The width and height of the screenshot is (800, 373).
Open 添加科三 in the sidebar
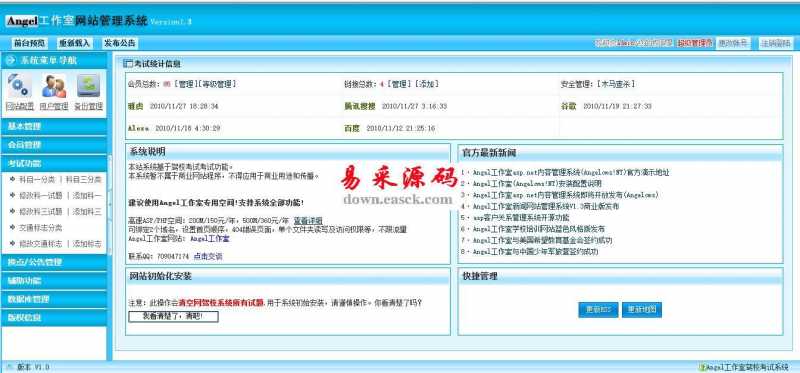[87, 211]
